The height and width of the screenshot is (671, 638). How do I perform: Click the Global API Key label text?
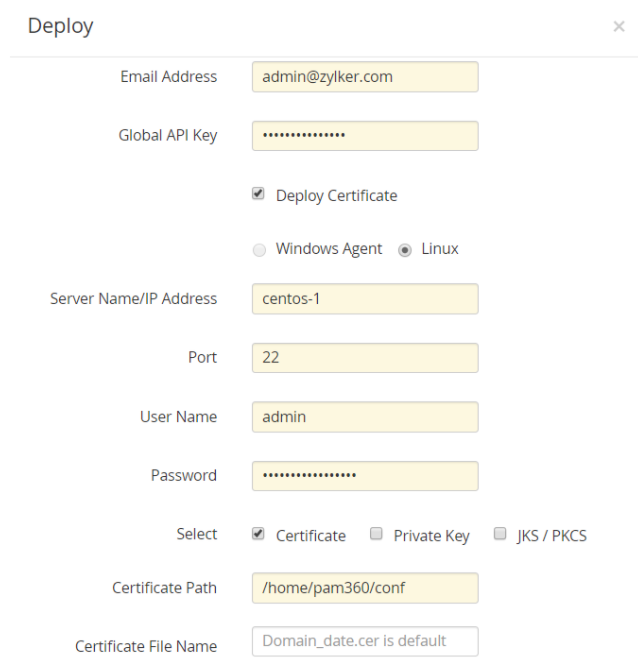pyautogui.click(x=168, y=136)
